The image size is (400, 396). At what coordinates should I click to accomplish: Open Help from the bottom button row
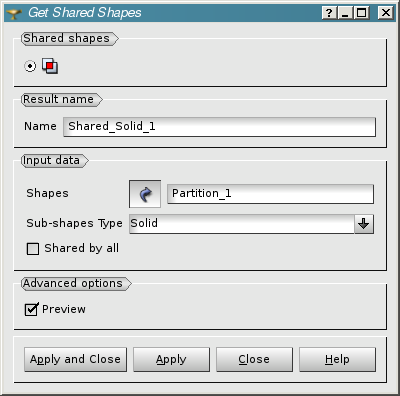coord(337,359)
